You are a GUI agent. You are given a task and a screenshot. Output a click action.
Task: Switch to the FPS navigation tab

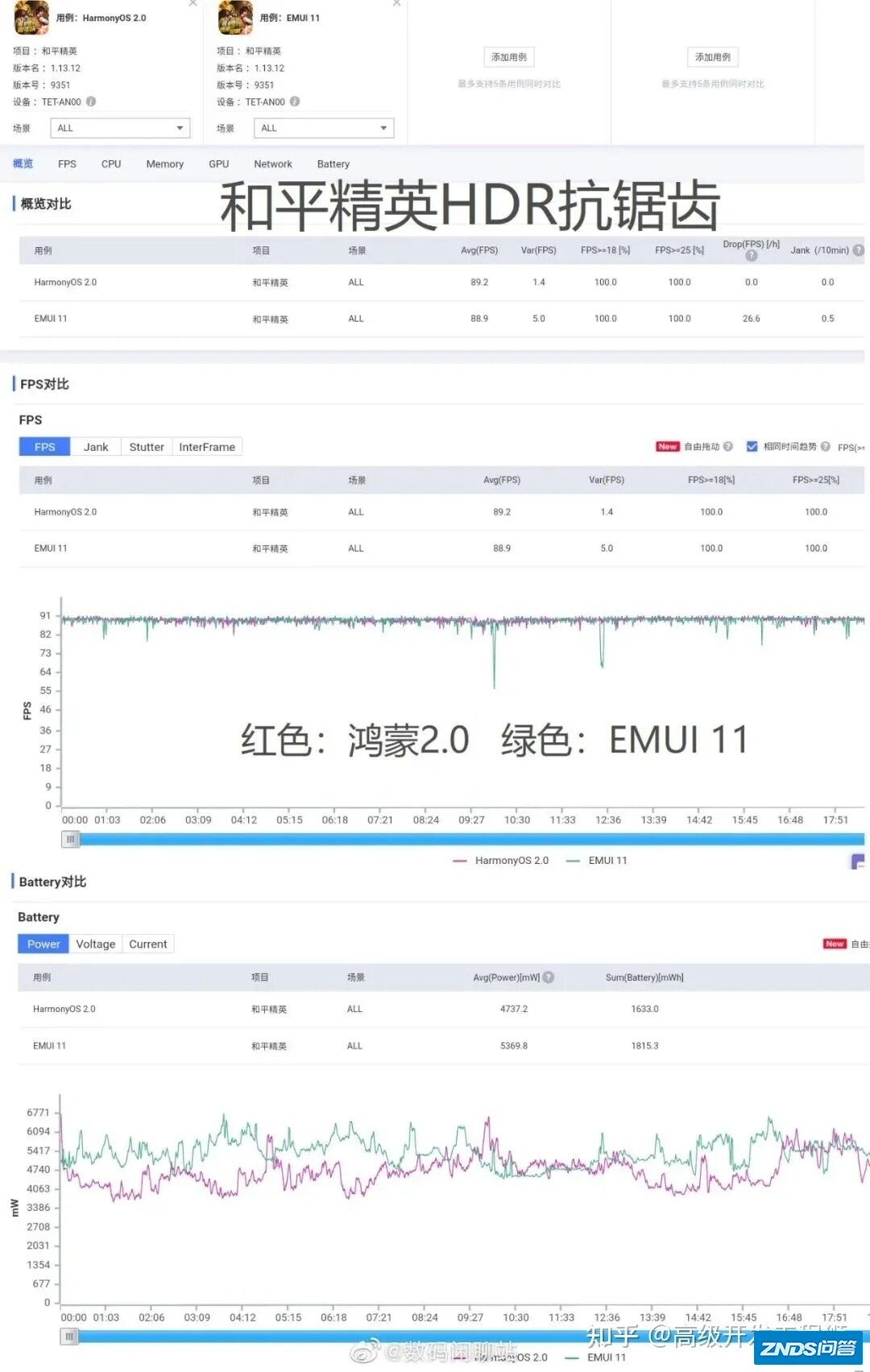click(x=67, y=163)
